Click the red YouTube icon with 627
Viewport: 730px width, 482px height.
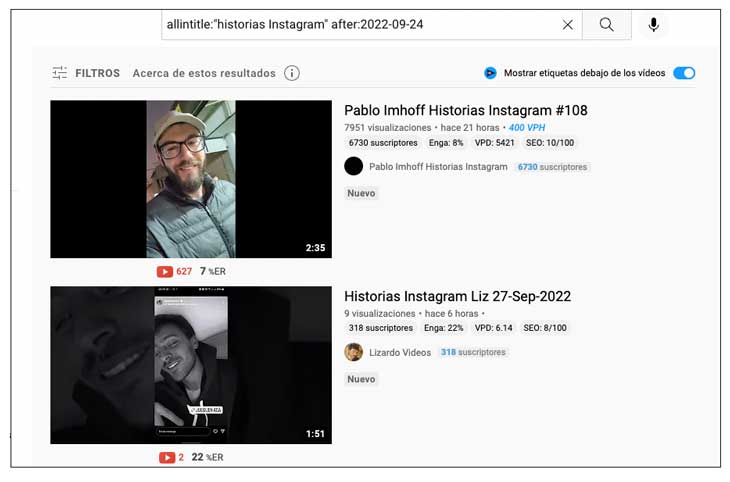click(x=165, y=272)
